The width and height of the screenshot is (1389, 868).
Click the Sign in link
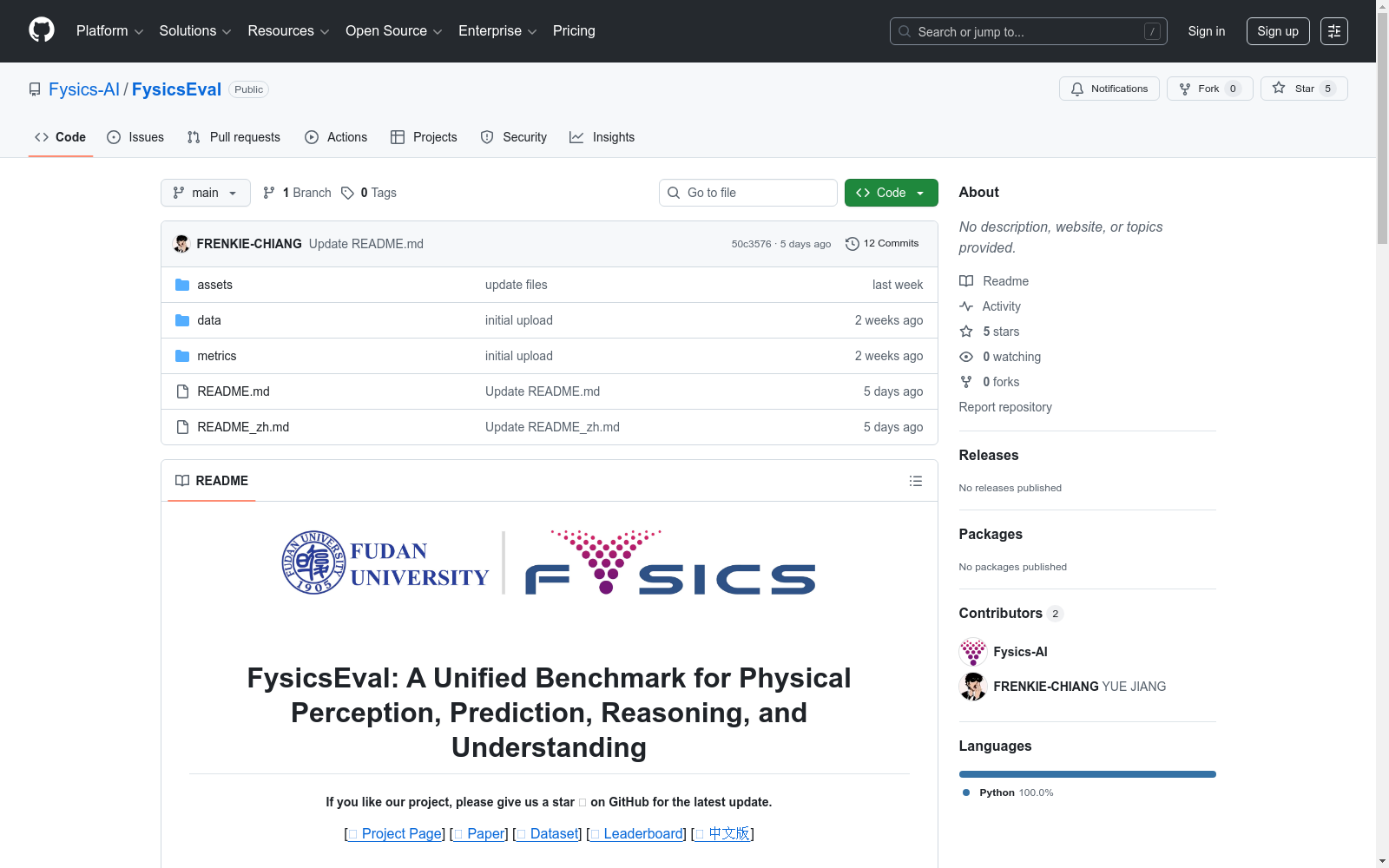pos(1207,31)
